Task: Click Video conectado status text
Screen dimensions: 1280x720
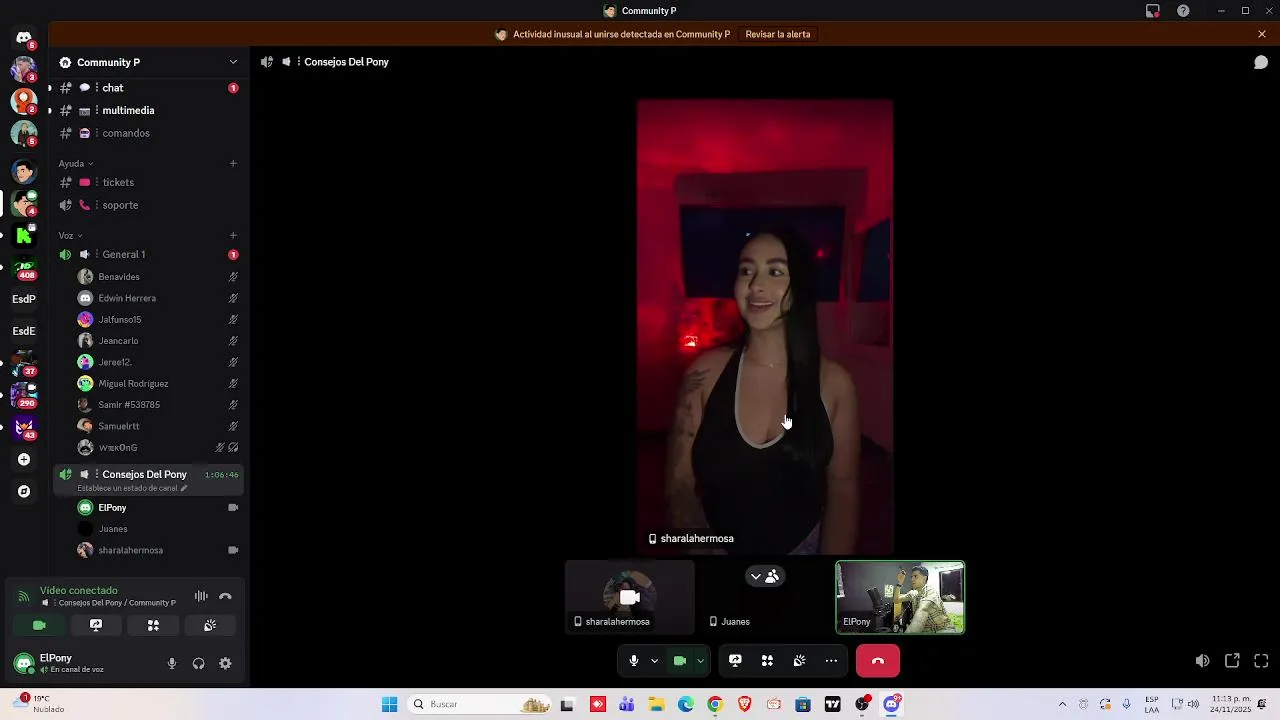Action: (x=79, y=590)
